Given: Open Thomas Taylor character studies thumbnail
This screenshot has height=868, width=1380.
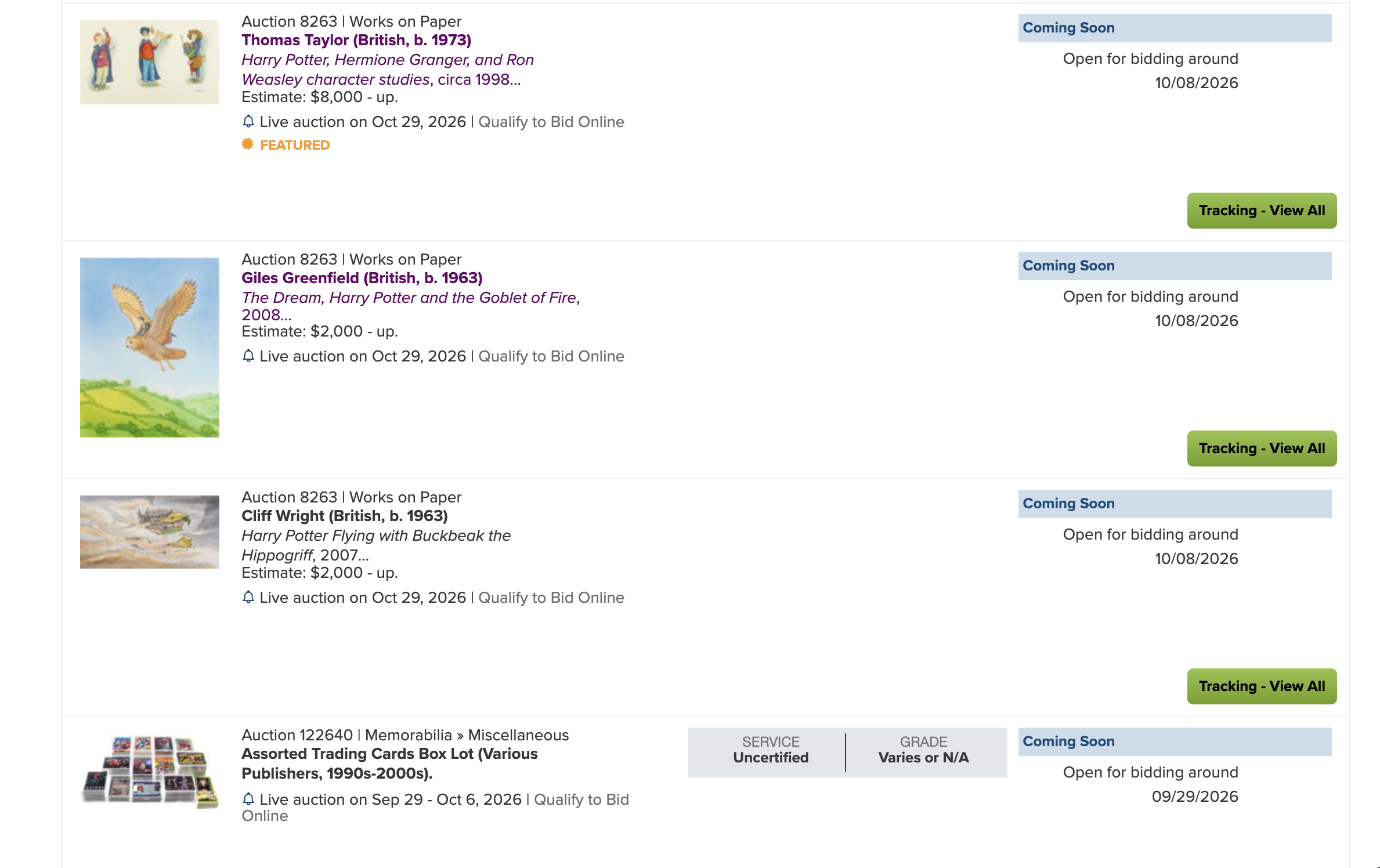Looking at the screenshot, I should click(x=150, y=62).
